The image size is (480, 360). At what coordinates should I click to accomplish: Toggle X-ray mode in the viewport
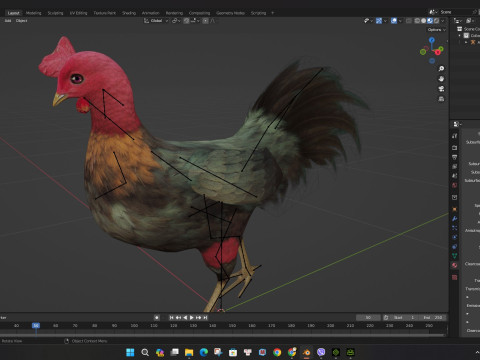click(x=409, y=21)
